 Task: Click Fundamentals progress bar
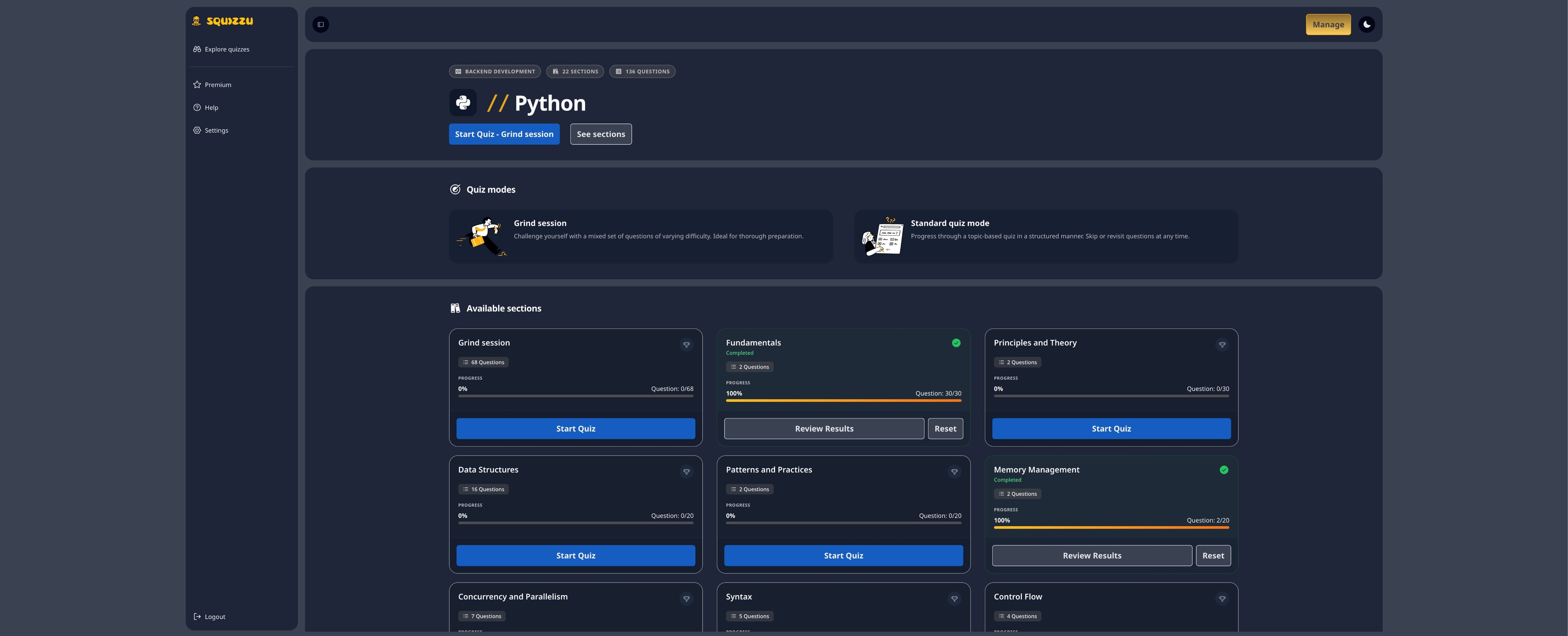point(843,400)
